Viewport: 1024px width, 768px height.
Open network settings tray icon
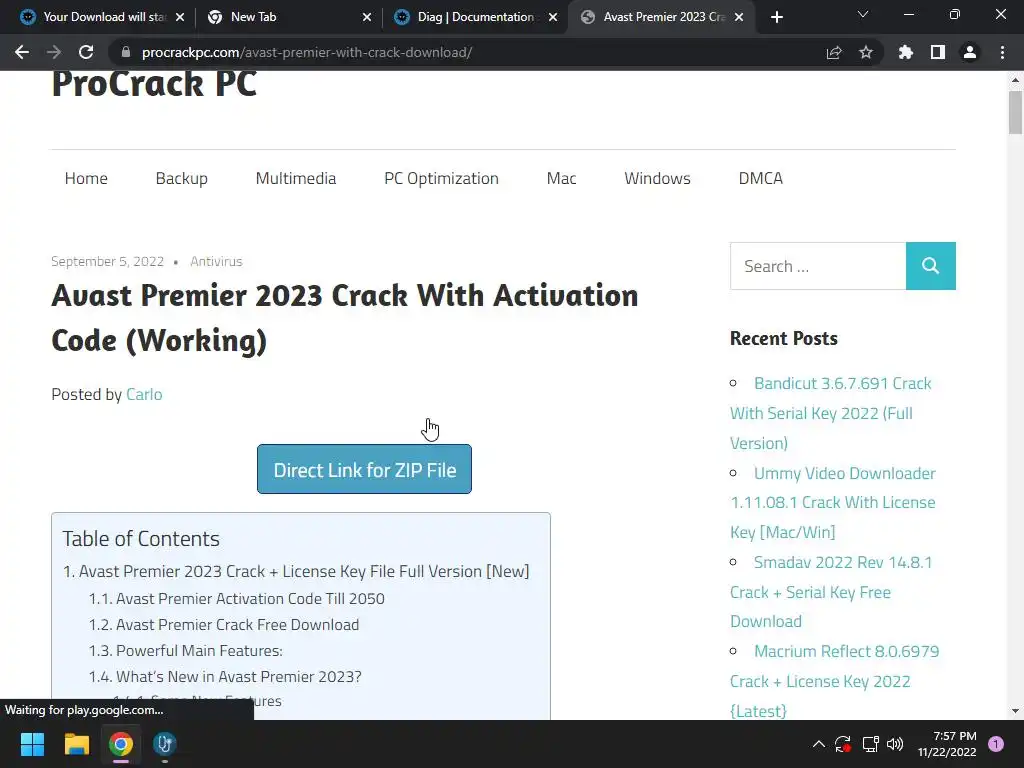tap(870, 744)
